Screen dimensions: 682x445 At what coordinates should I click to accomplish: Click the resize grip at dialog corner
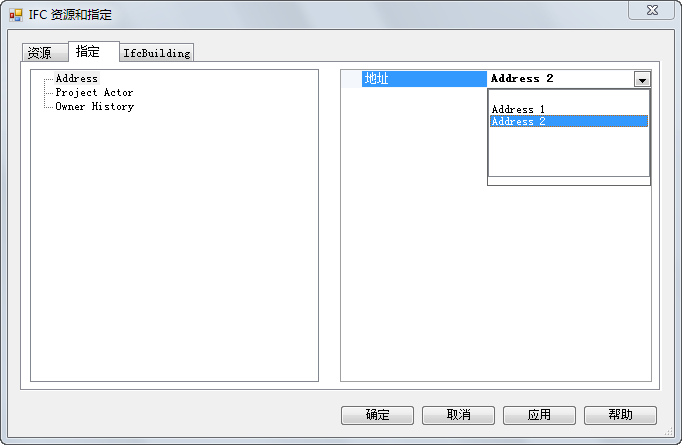pyautogui.click(x=669, y=432)
